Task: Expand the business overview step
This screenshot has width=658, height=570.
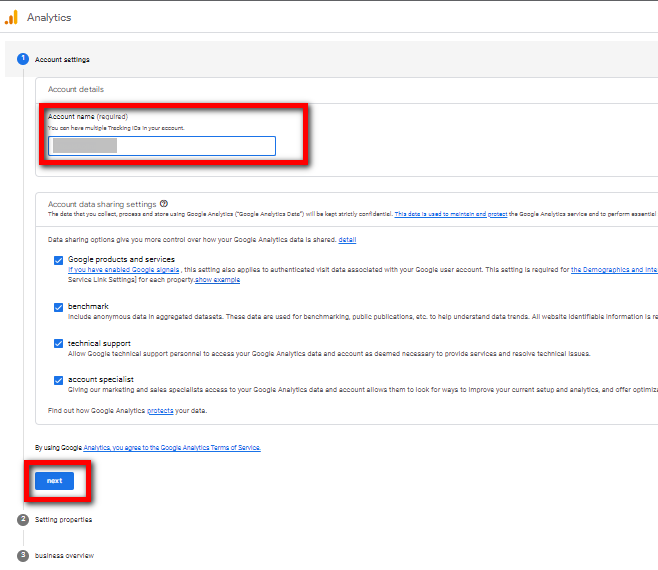Action: point(64,556)
